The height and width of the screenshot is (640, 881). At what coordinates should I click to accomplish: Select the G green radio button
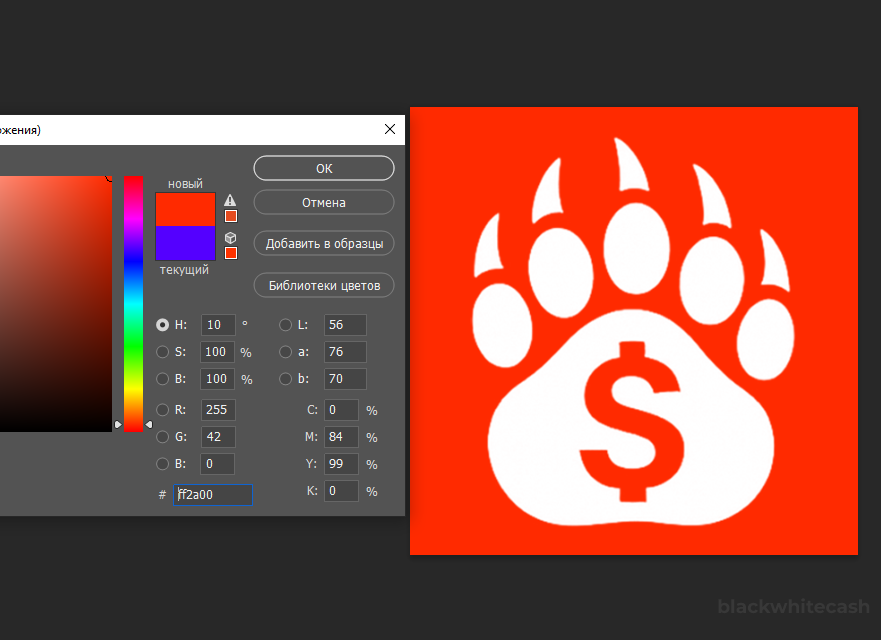(163, 437)
